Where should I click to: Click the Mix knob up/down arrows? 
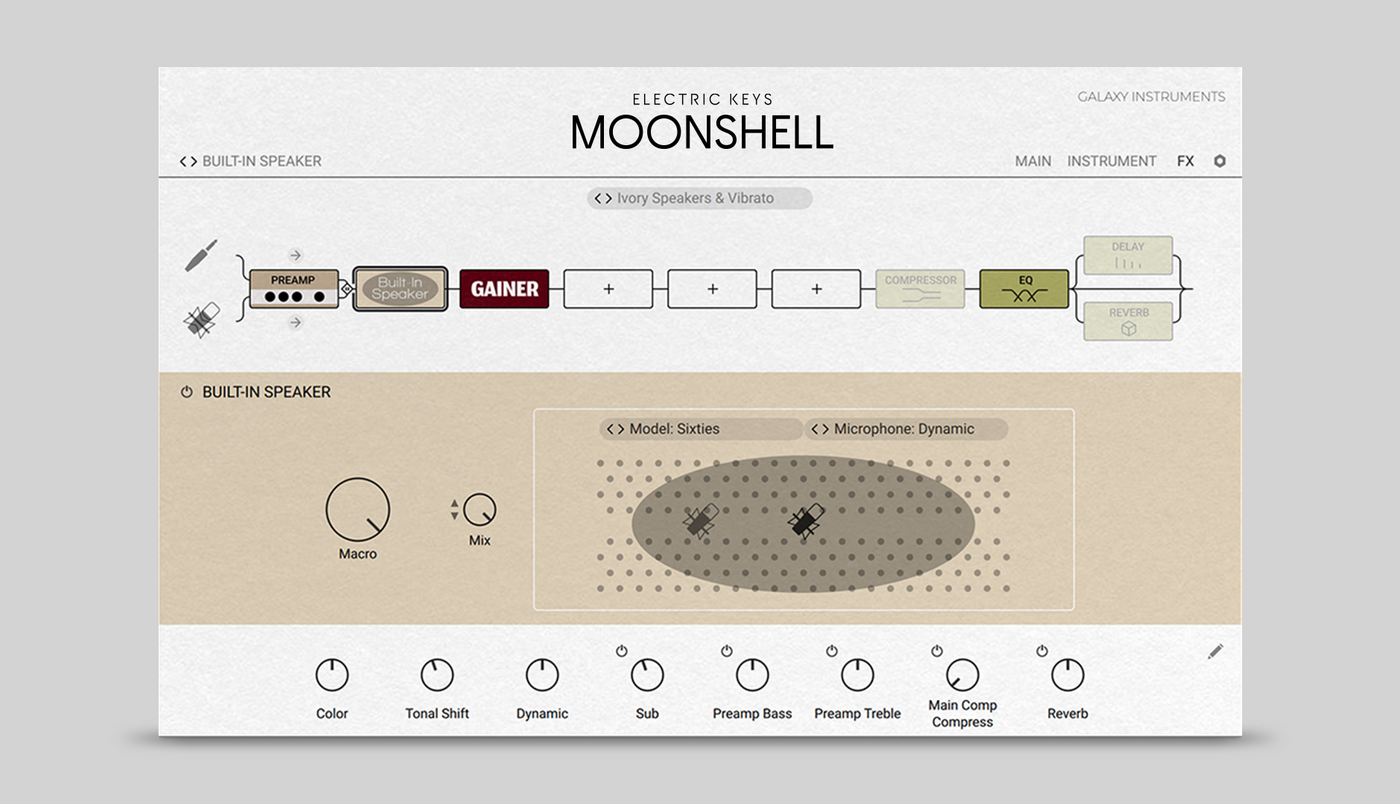(x=454, y=510)
